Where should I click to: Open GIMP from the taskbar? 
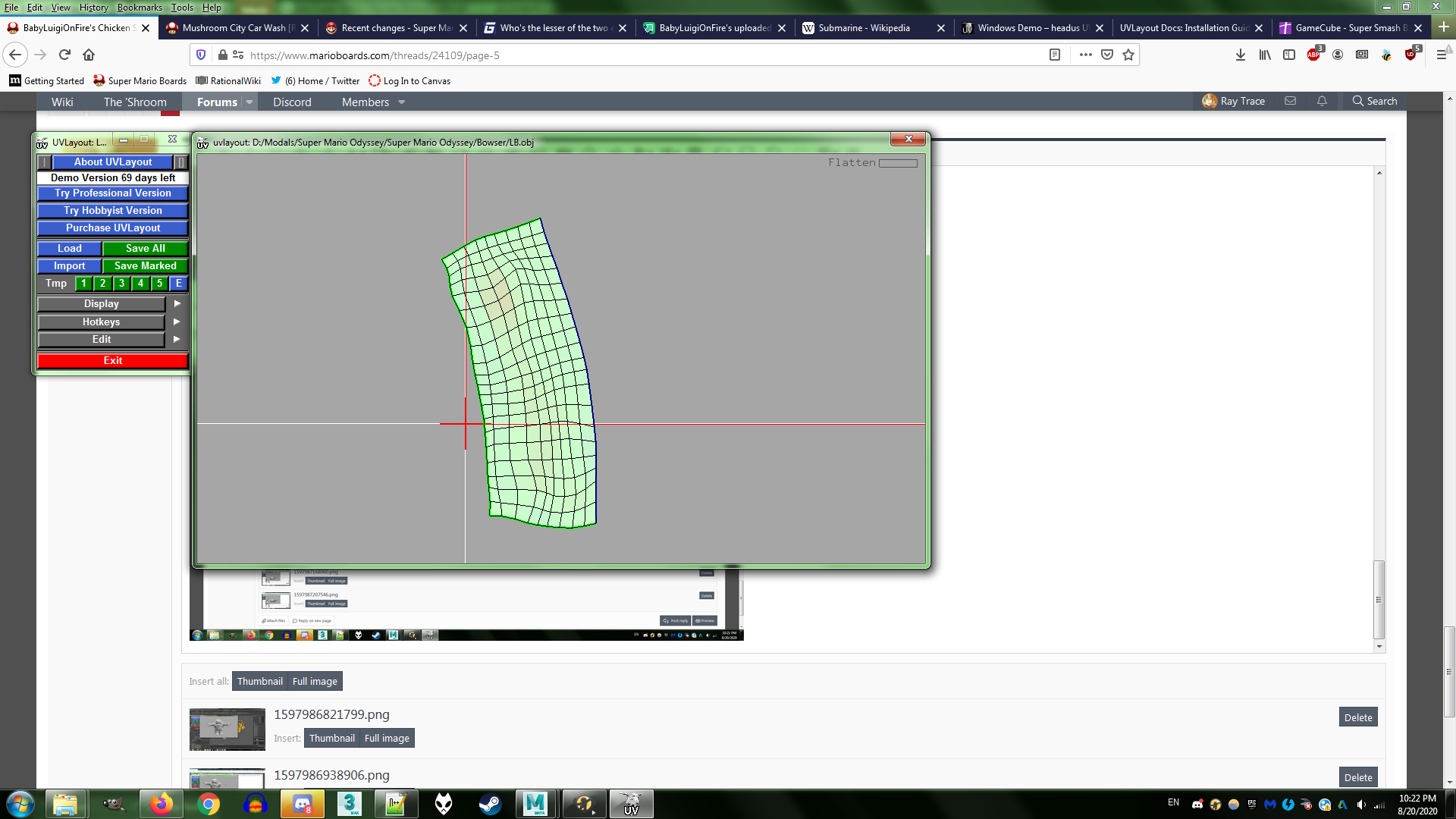114,804
